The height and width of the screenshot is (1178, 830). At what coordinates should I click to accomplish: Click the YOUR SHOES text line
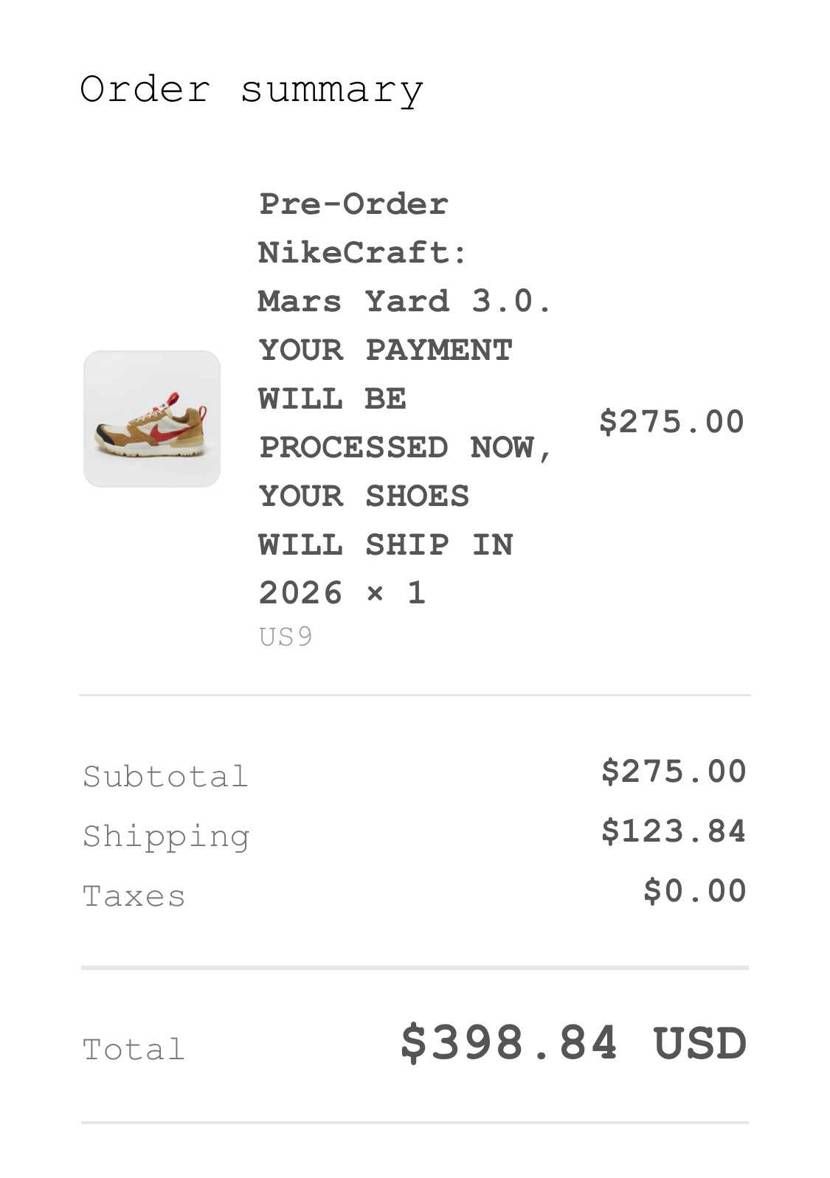click(364, 496)
